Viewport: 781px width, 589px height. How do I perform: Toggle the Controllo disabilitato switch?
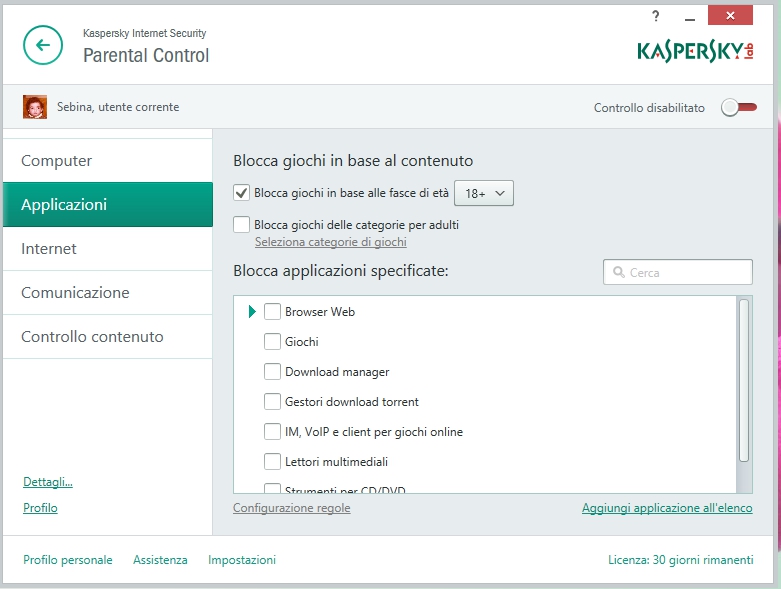pos(739,107)
